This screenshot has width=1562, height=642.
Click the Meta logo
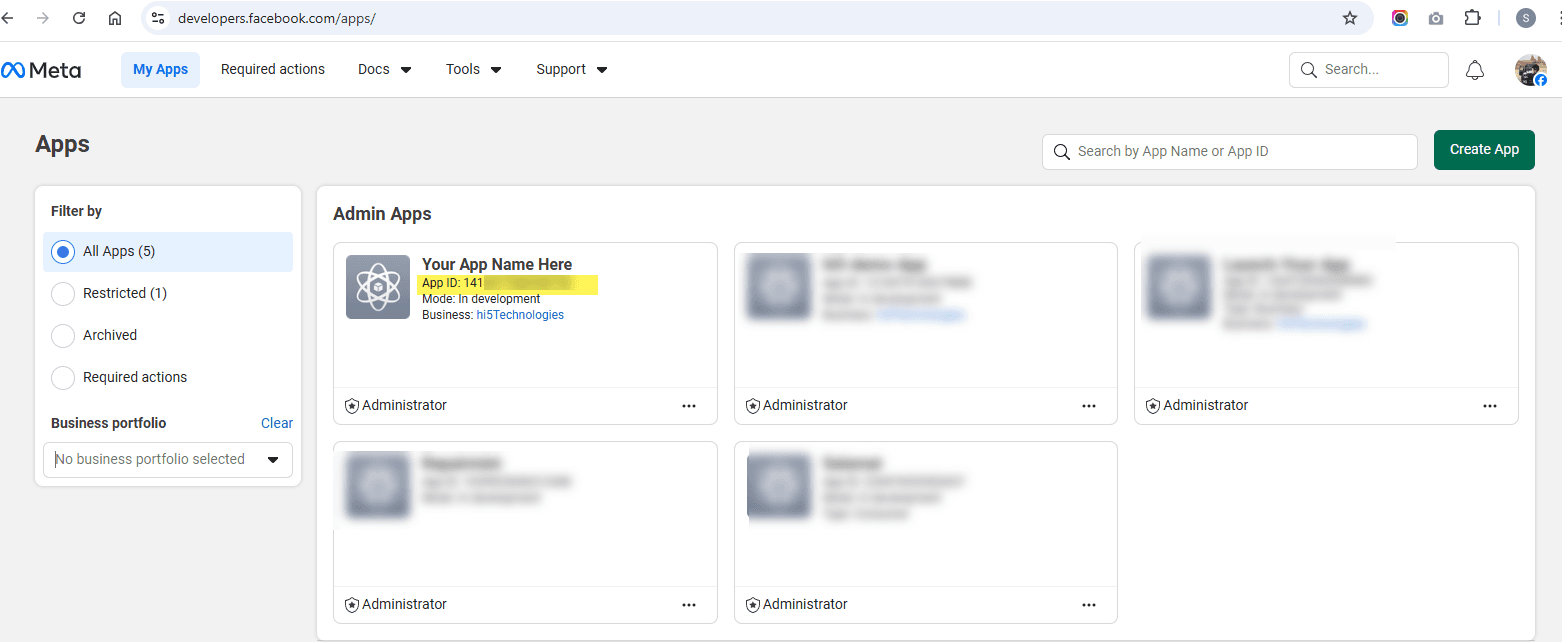[x=41, y=70]
